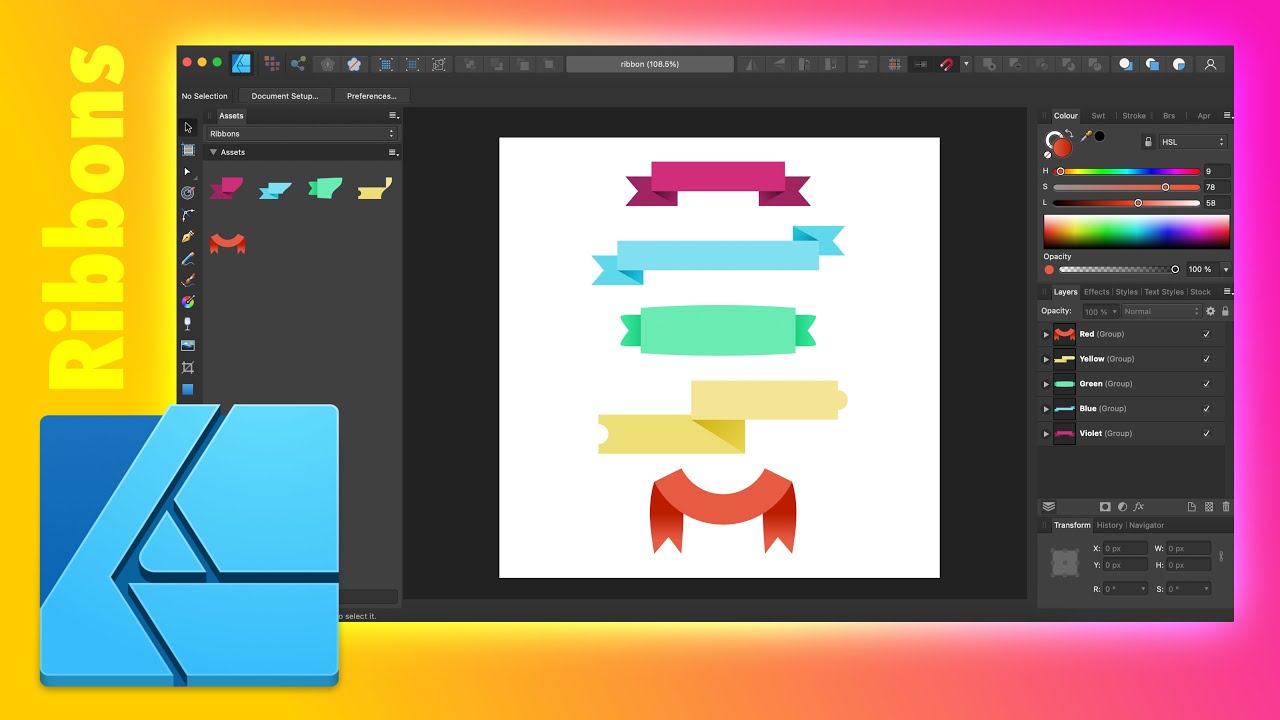
Task: Switch to the Navigator tab
Action: point(1146,525)
